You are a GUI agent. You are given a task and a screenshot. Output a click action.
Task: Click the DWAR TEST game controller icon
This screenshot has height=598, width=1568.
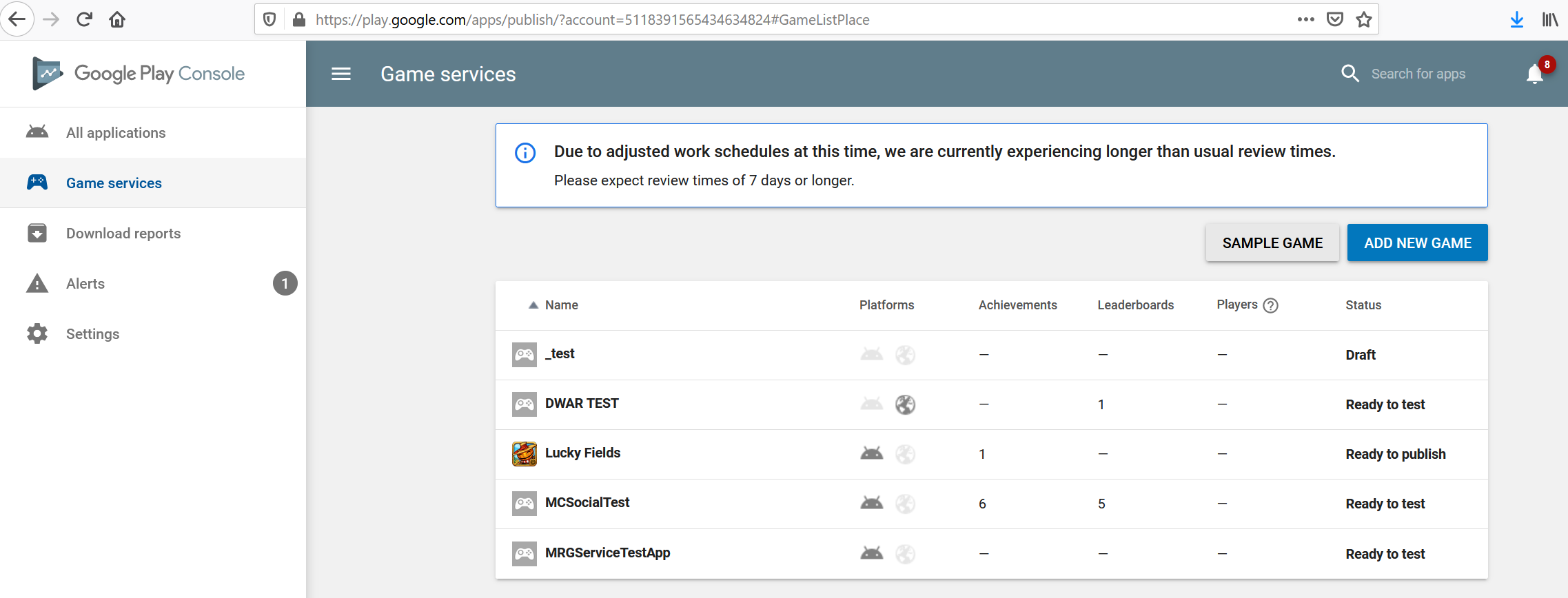(x=525, y=404)
